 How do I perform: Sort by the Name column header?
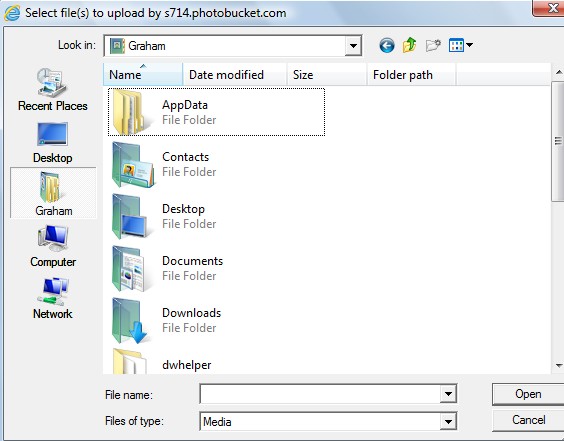tap(143, 74)
